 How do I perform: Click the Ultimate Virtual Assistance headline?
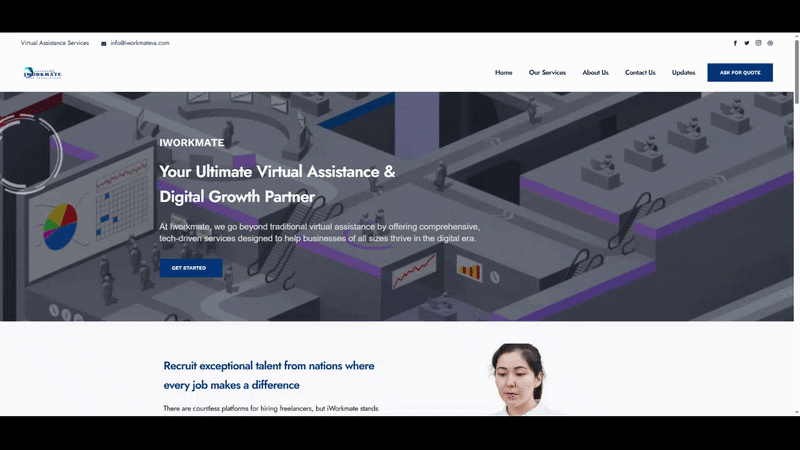277,184
